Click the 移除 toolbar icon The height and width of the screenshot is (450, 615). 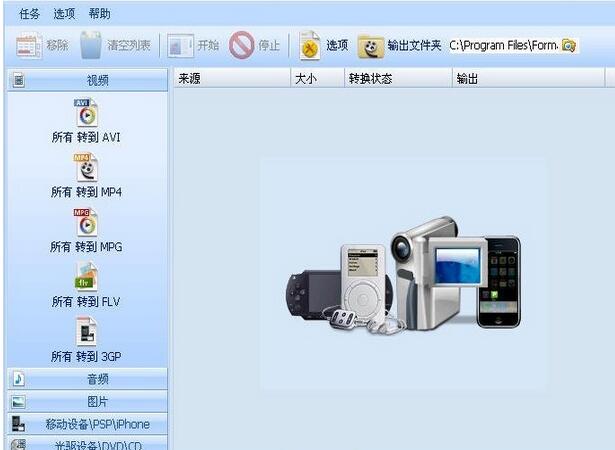(x=29, y=46)
